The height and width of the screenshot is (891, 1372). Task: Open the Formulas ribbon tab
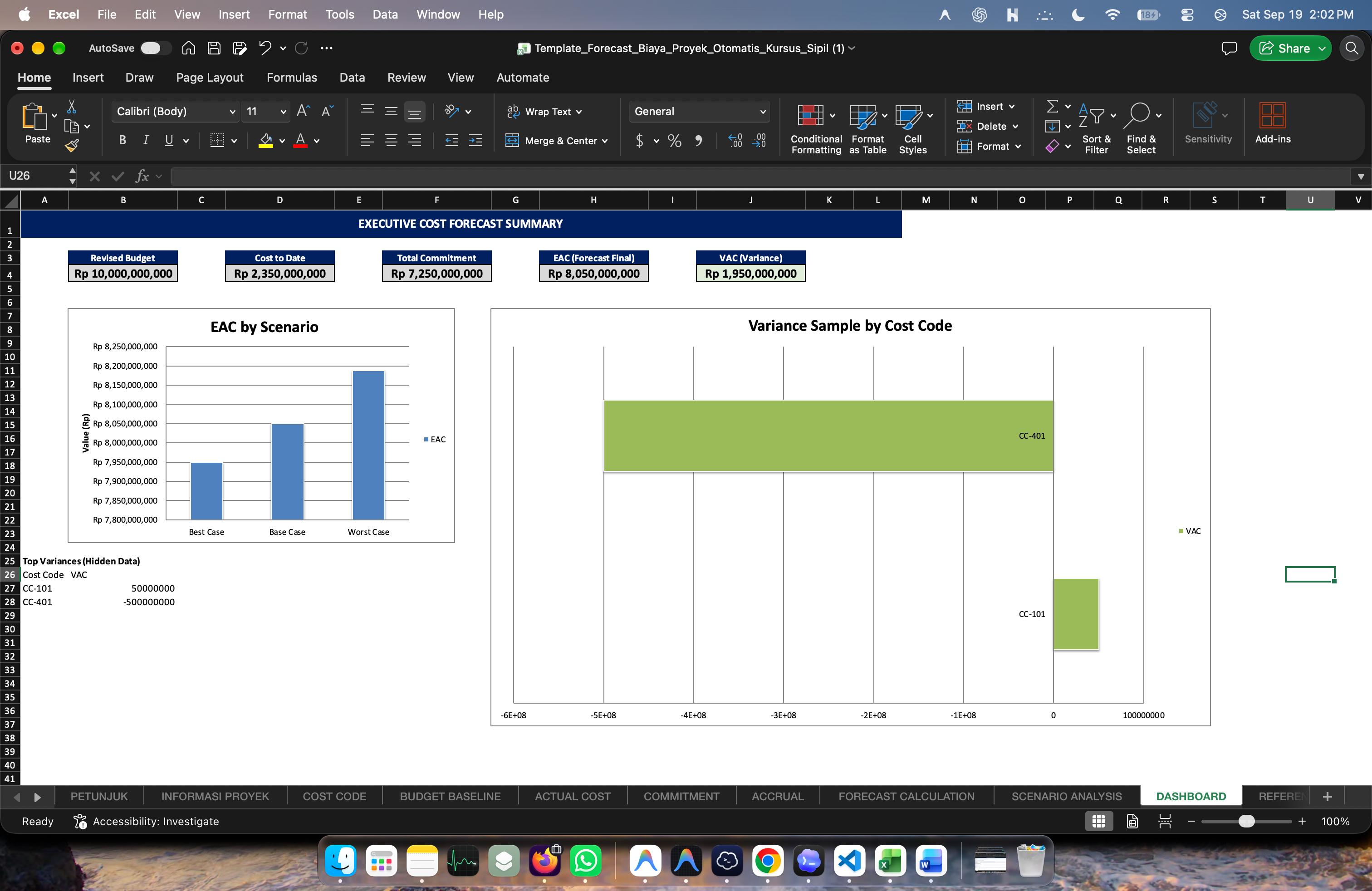292,78
